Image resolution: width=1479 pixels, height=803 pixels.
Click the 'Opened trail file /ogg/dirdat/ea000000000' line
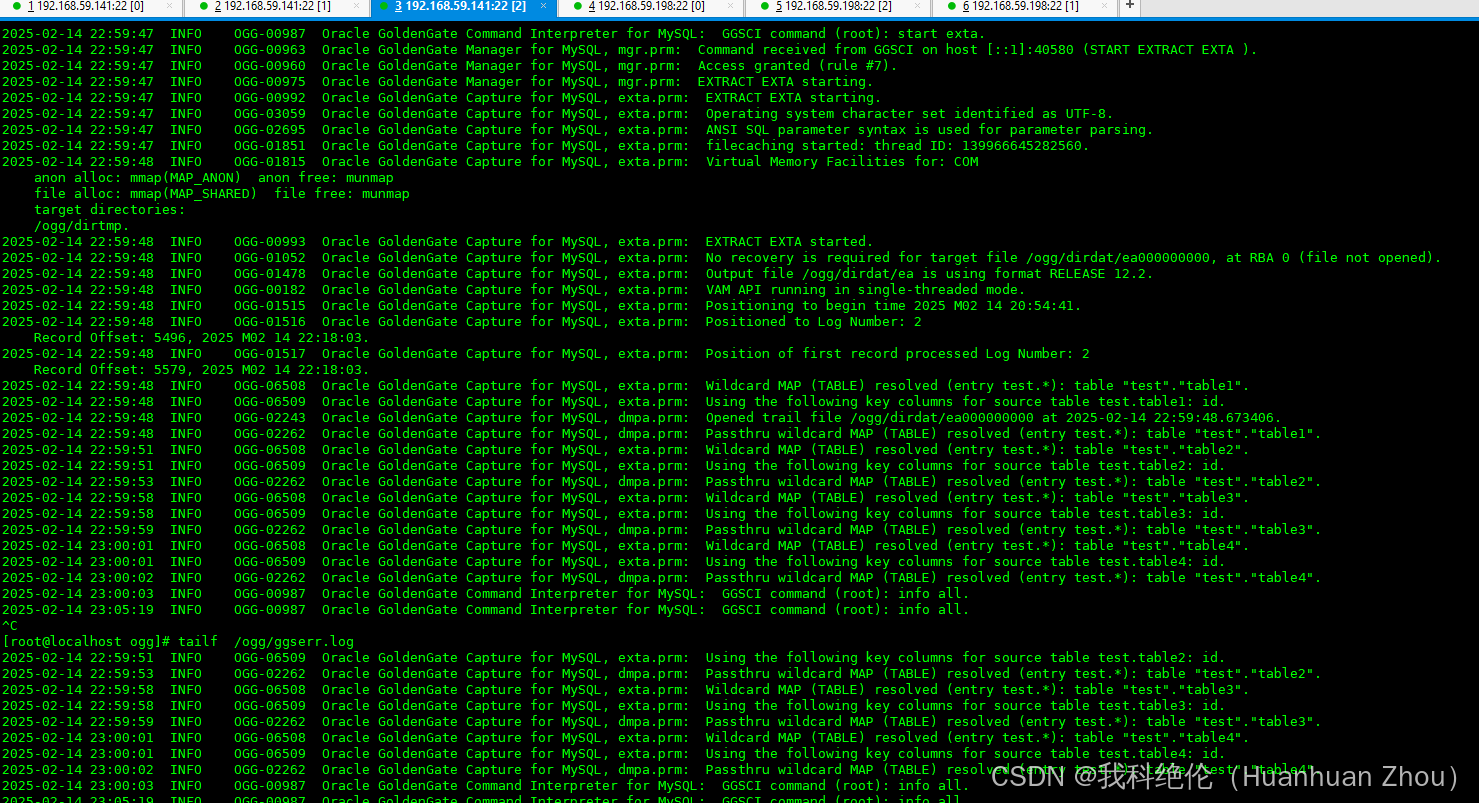coord(642,418)
